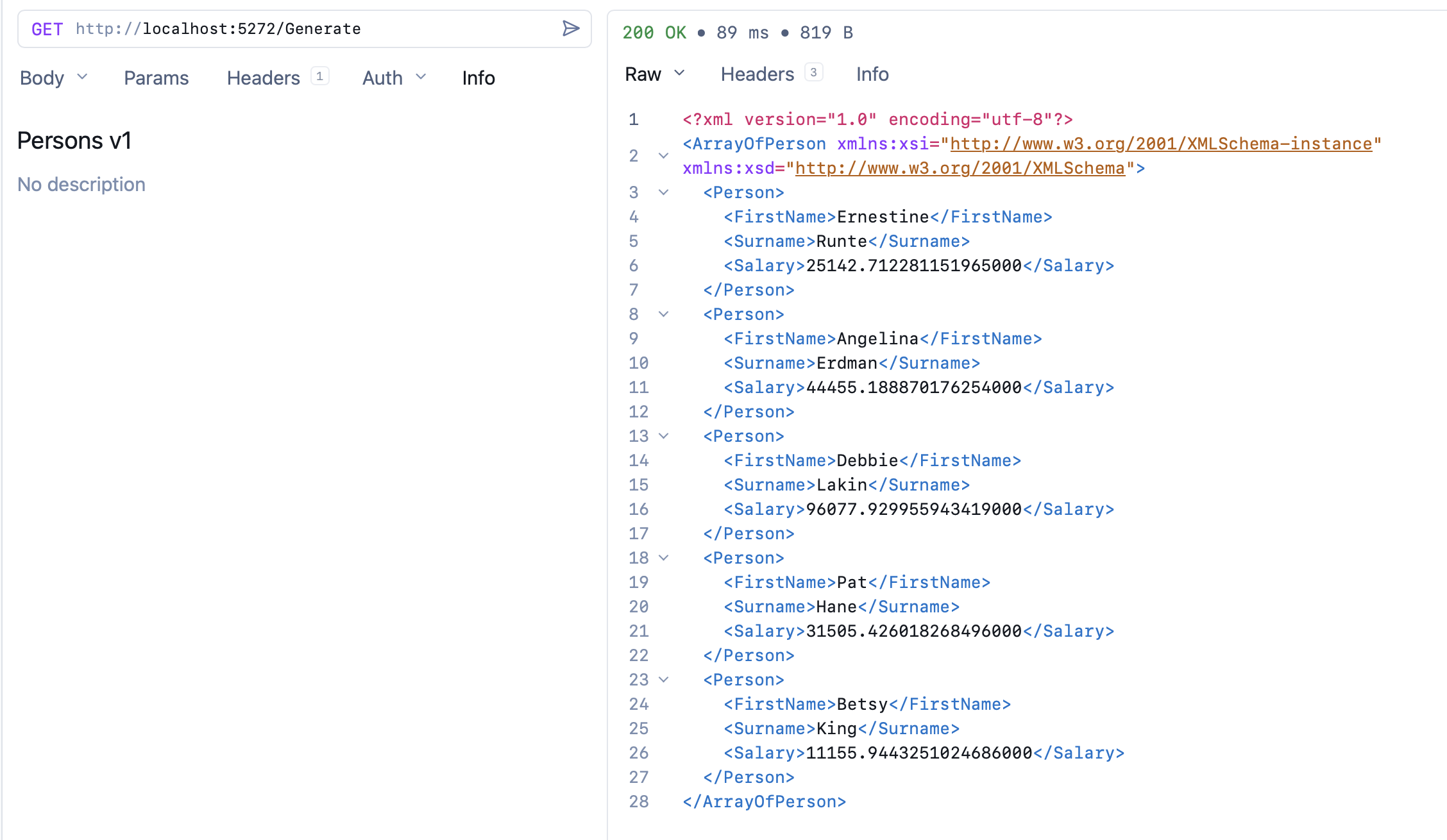This screenshot has height=840, width=1447.
Task: Collapse the Person element containing Debbie Lakin
Action: [x=663, y=436]
